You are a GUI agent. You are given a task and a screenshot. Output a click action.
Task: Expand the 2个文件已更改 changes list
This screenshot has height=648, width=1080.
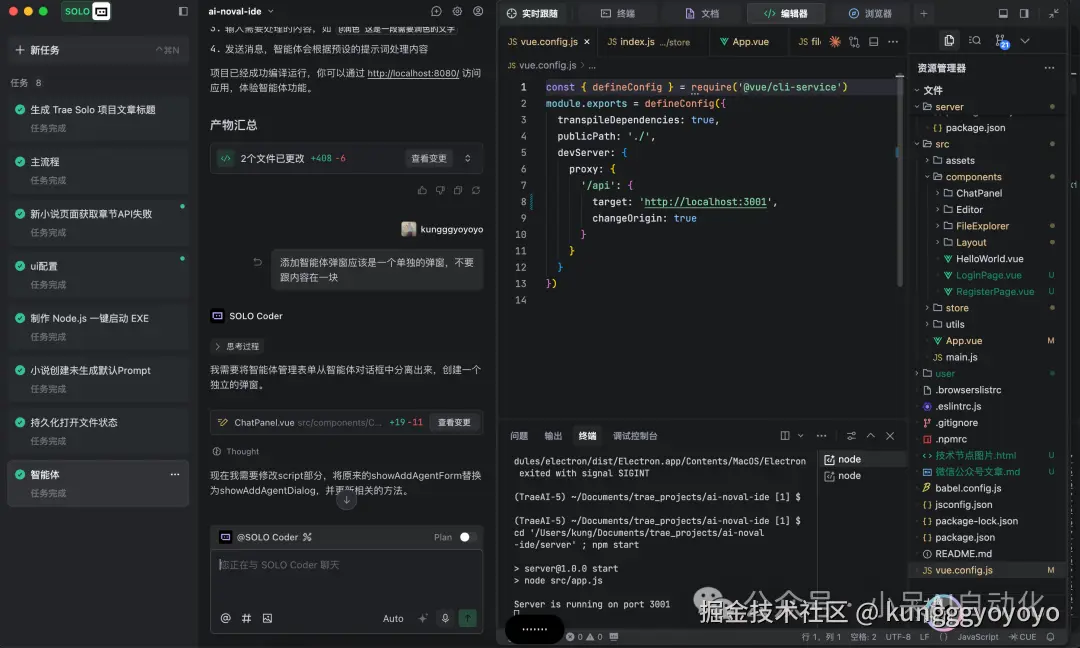point(468,158)
